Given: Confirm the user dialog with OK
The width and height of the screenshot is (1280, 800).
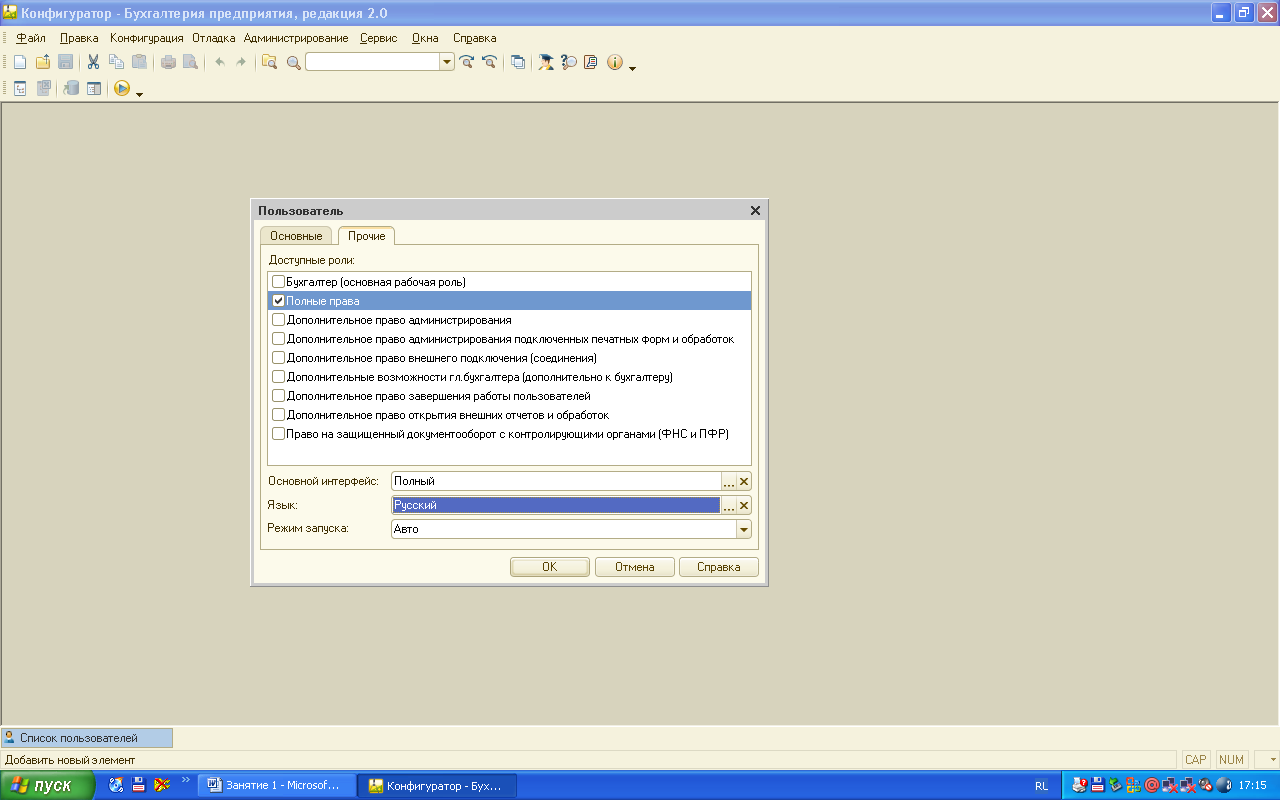Looking at the screenshot, I should tap(549, 567).
